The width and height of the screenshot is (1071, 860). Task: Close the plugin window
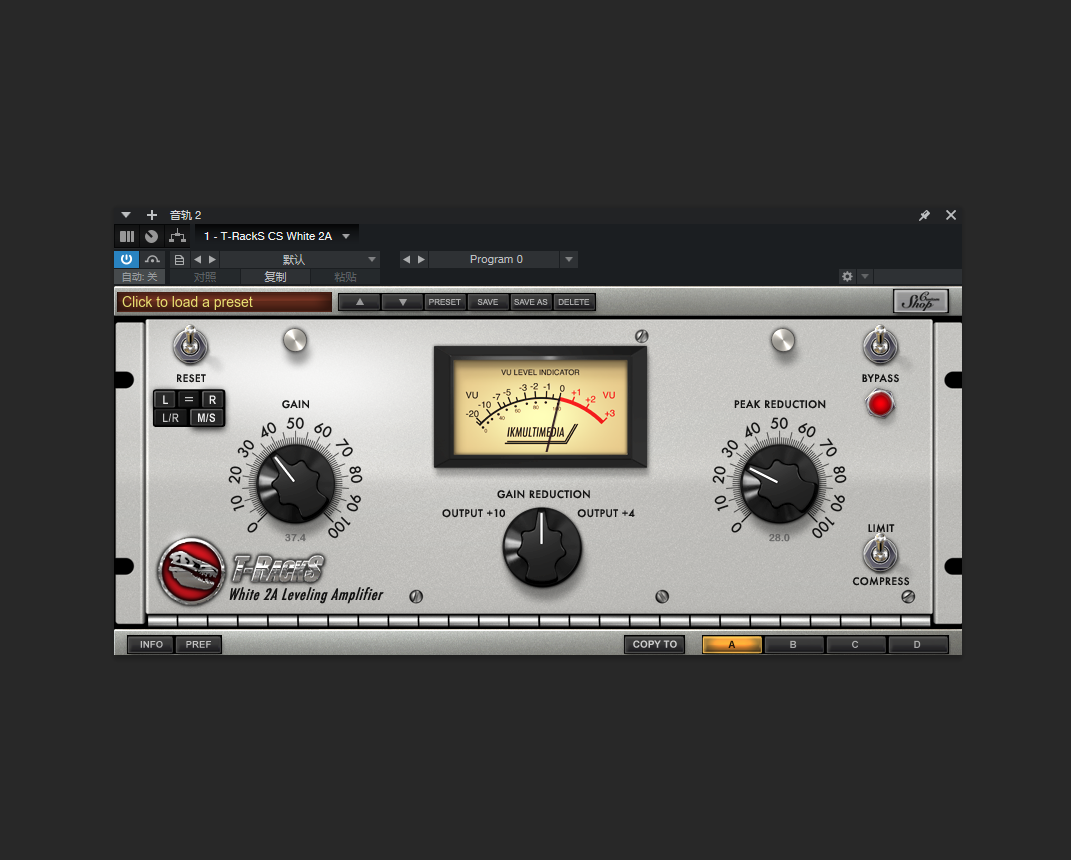click(951, 215)
